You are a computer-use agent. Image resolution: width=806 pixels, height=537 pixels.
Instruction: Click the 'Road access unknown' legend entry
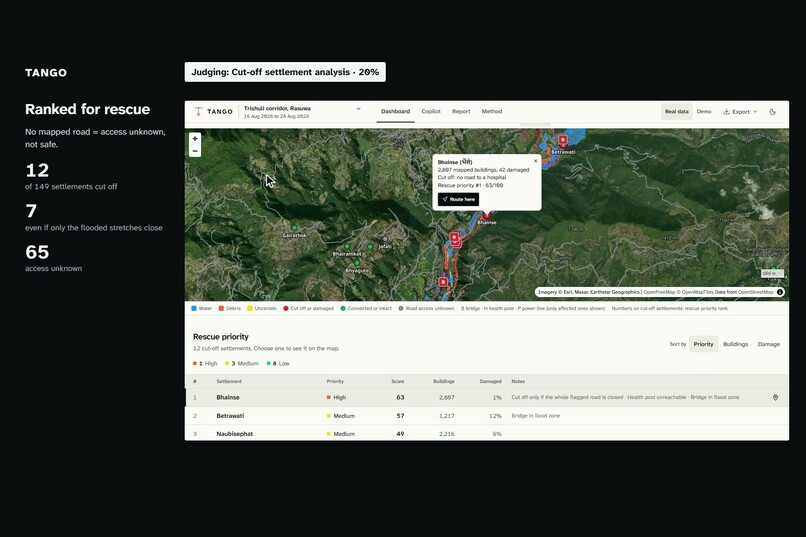click(426, 308)
